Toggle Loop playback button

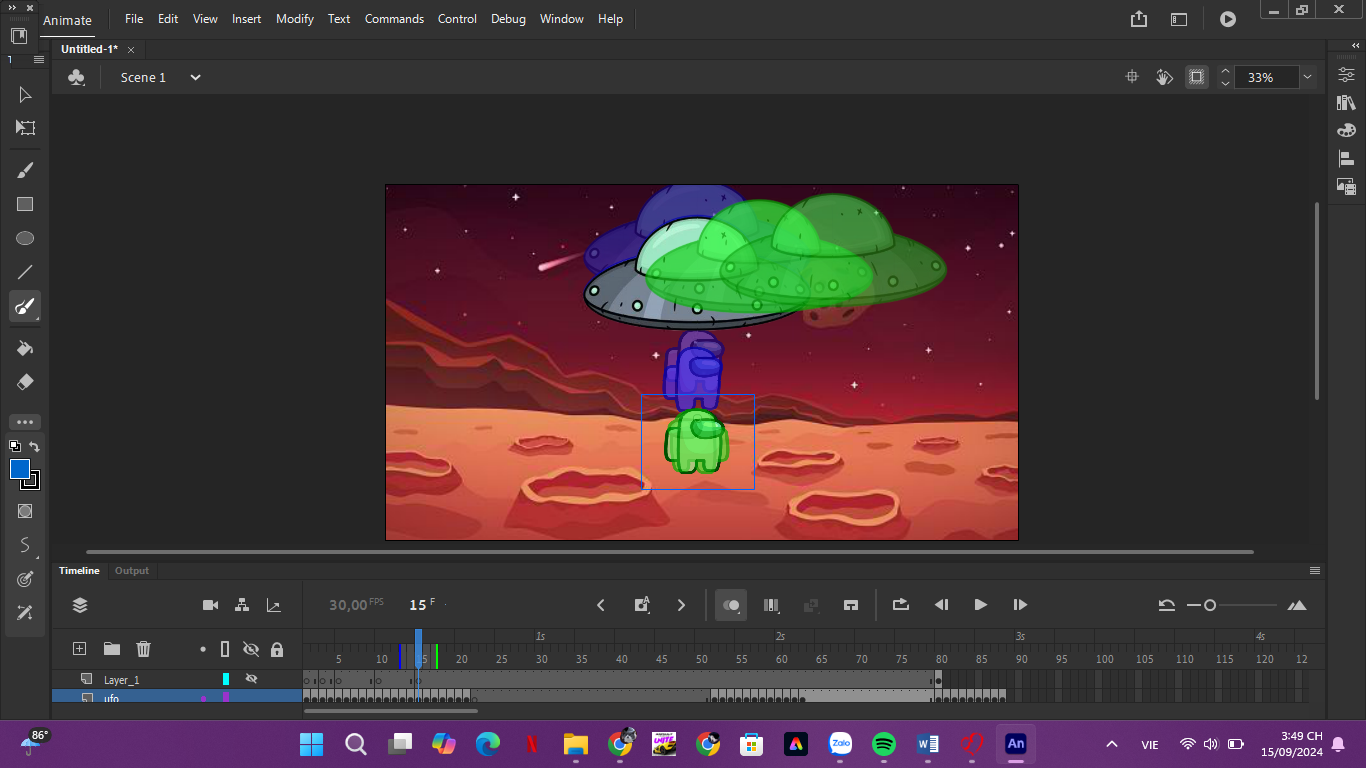tap(900, 605)
